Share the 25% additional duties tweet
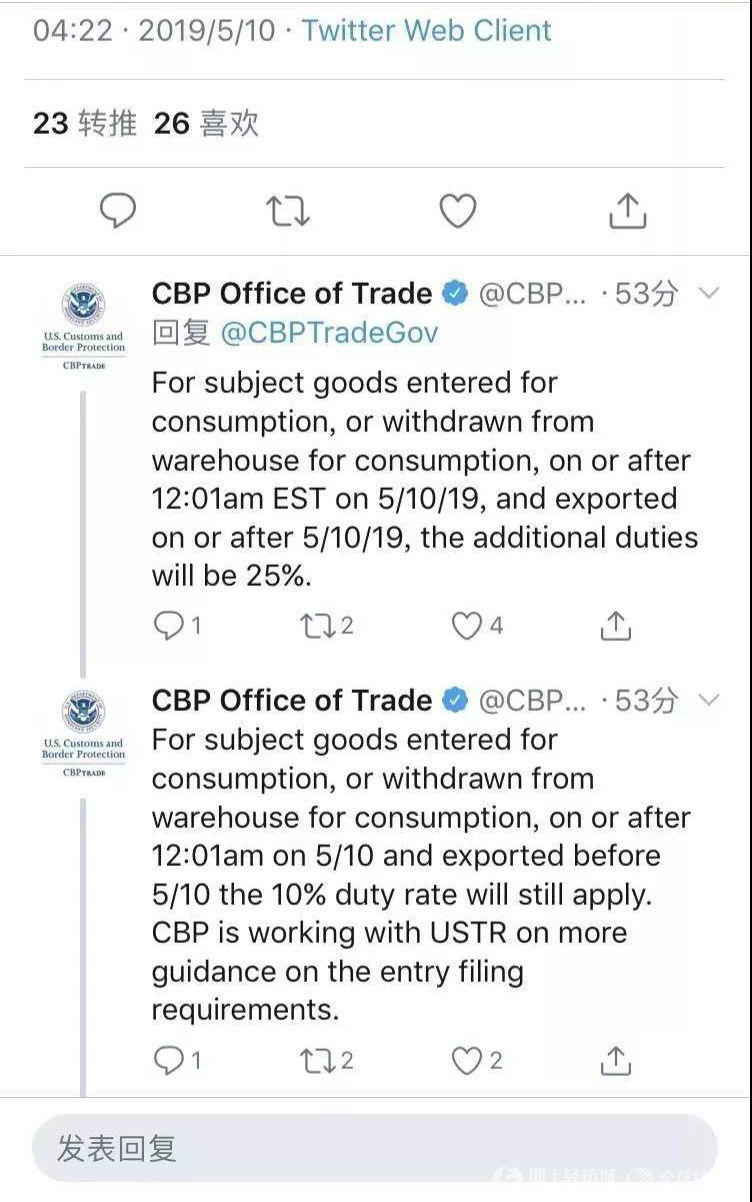The image size is (752, 1202). click(x=615, y=626)
